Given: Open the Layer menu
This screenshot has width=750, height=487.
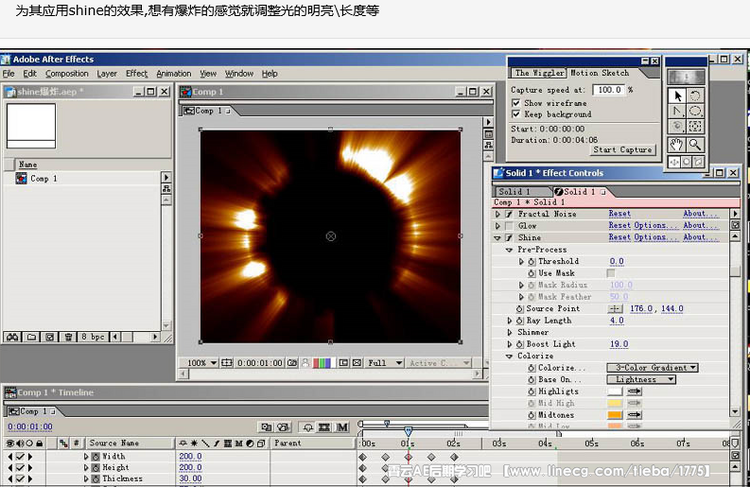Looking at the screenshot, I should tap(107, 74).
